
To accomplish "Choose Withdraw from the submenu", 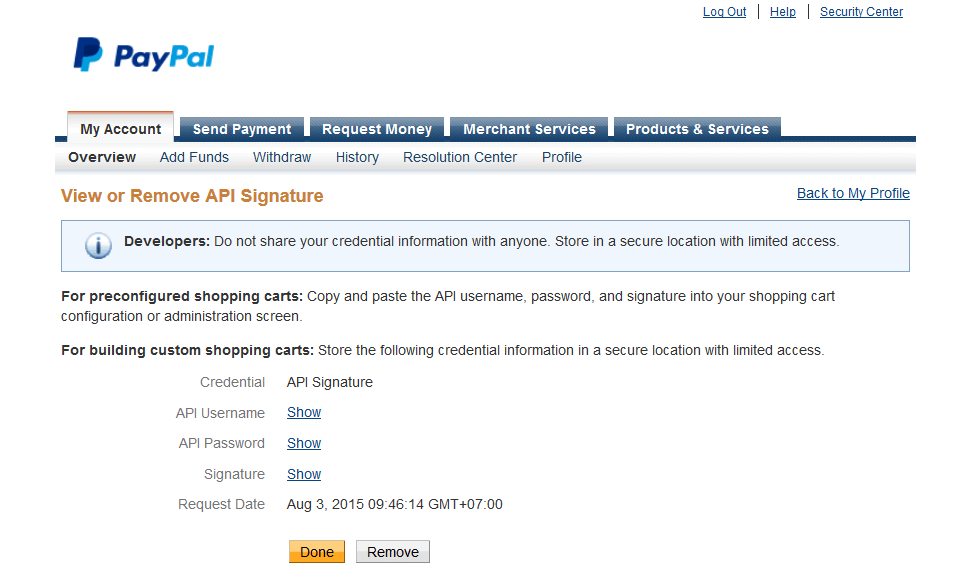I will 282,157.
